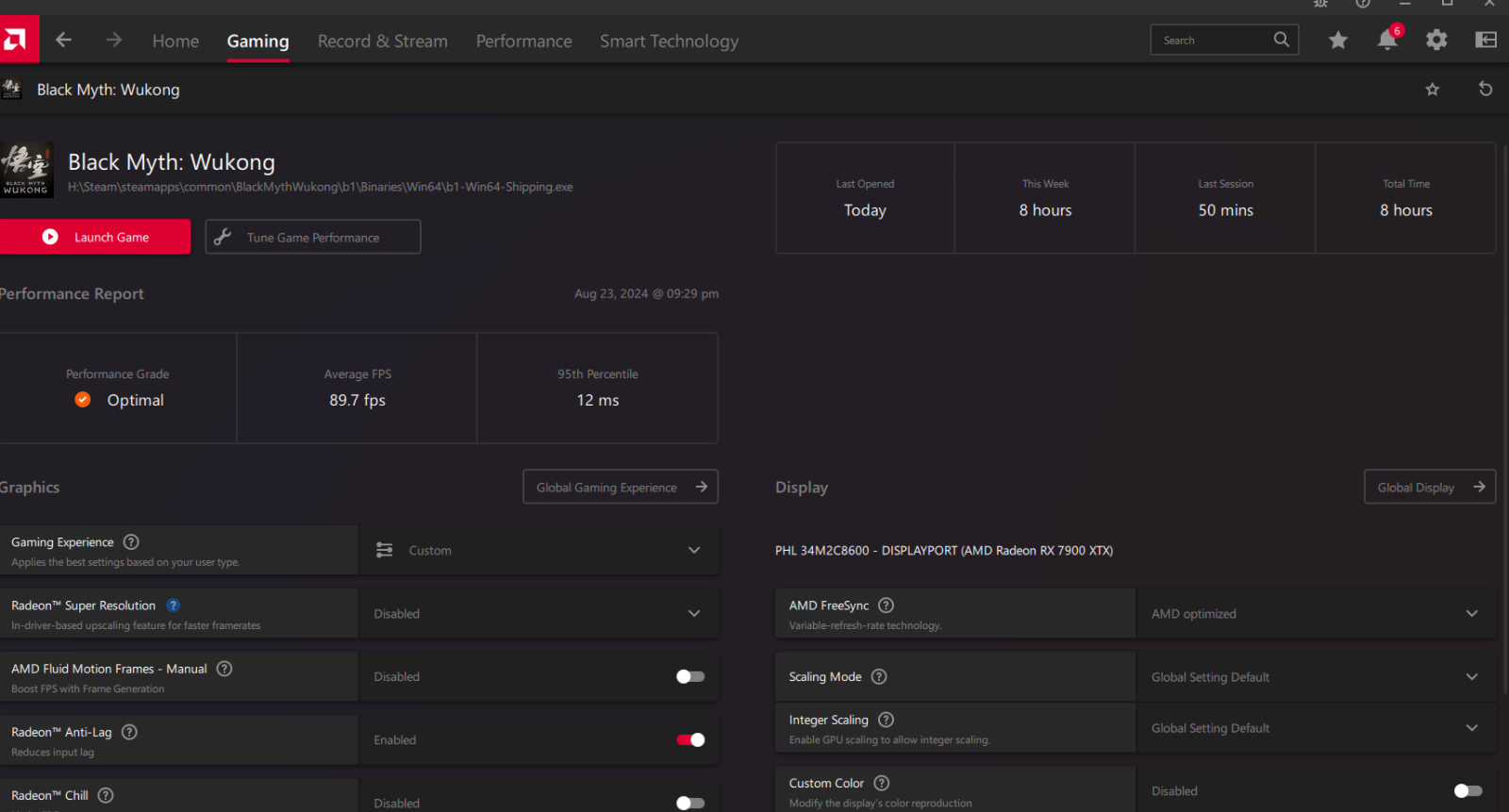The width and height of the screenshot is (1509, 812).
Task: Open help for AMD FreeSync
Action: coord(886,605)
